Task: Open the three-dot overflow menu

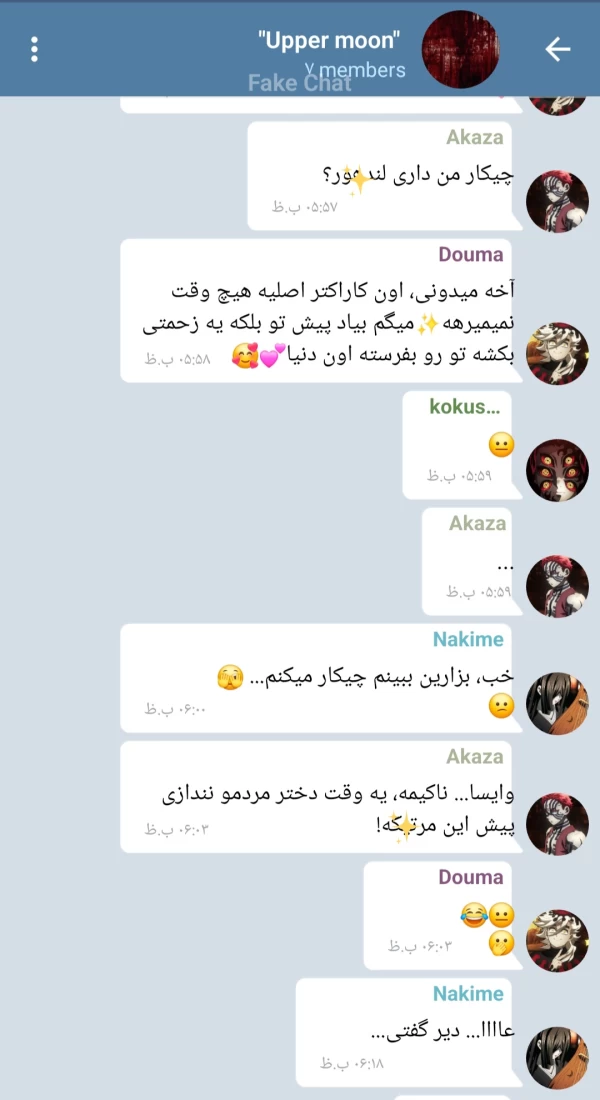Action: pos(34,49)
